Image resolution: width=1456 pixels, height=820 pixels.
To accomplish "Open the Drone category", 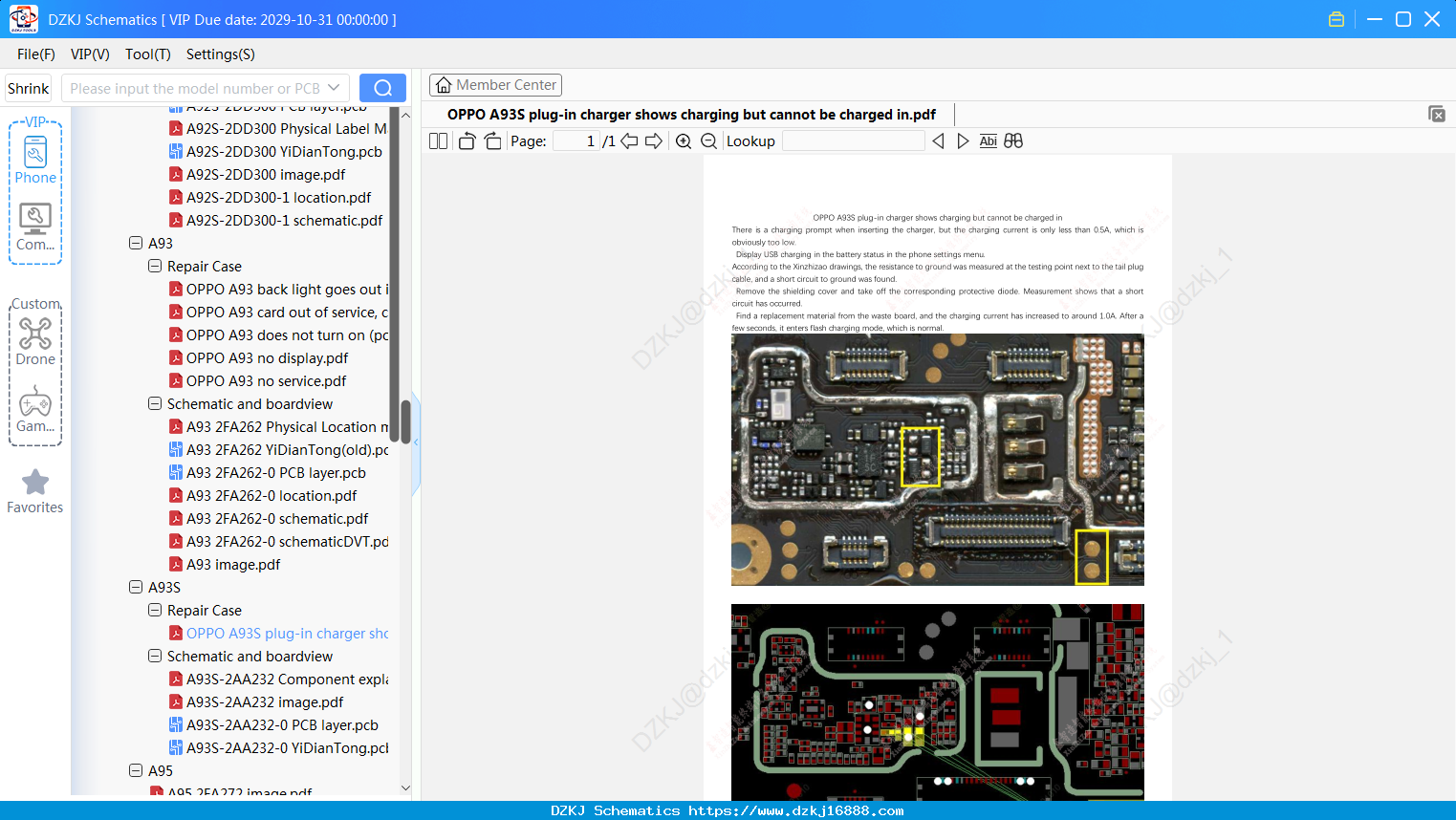I will click(35, 341).
